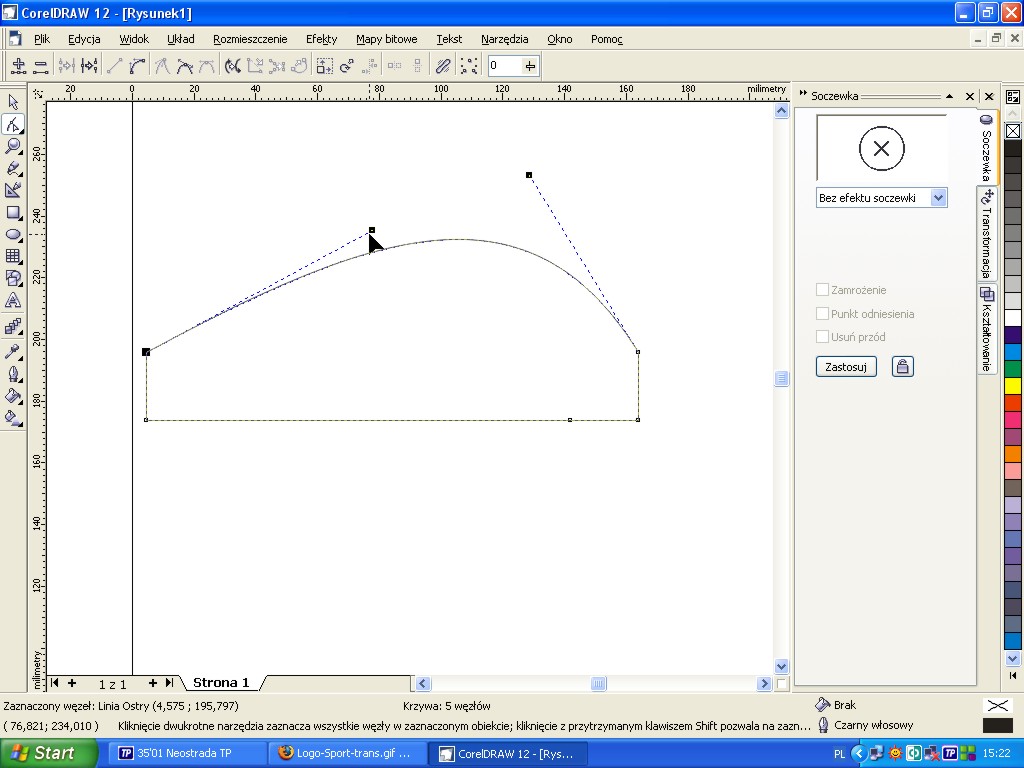Select the Pick (arrow) tool
Viewport: 1024px width, 768px height.
click(13, 102)
